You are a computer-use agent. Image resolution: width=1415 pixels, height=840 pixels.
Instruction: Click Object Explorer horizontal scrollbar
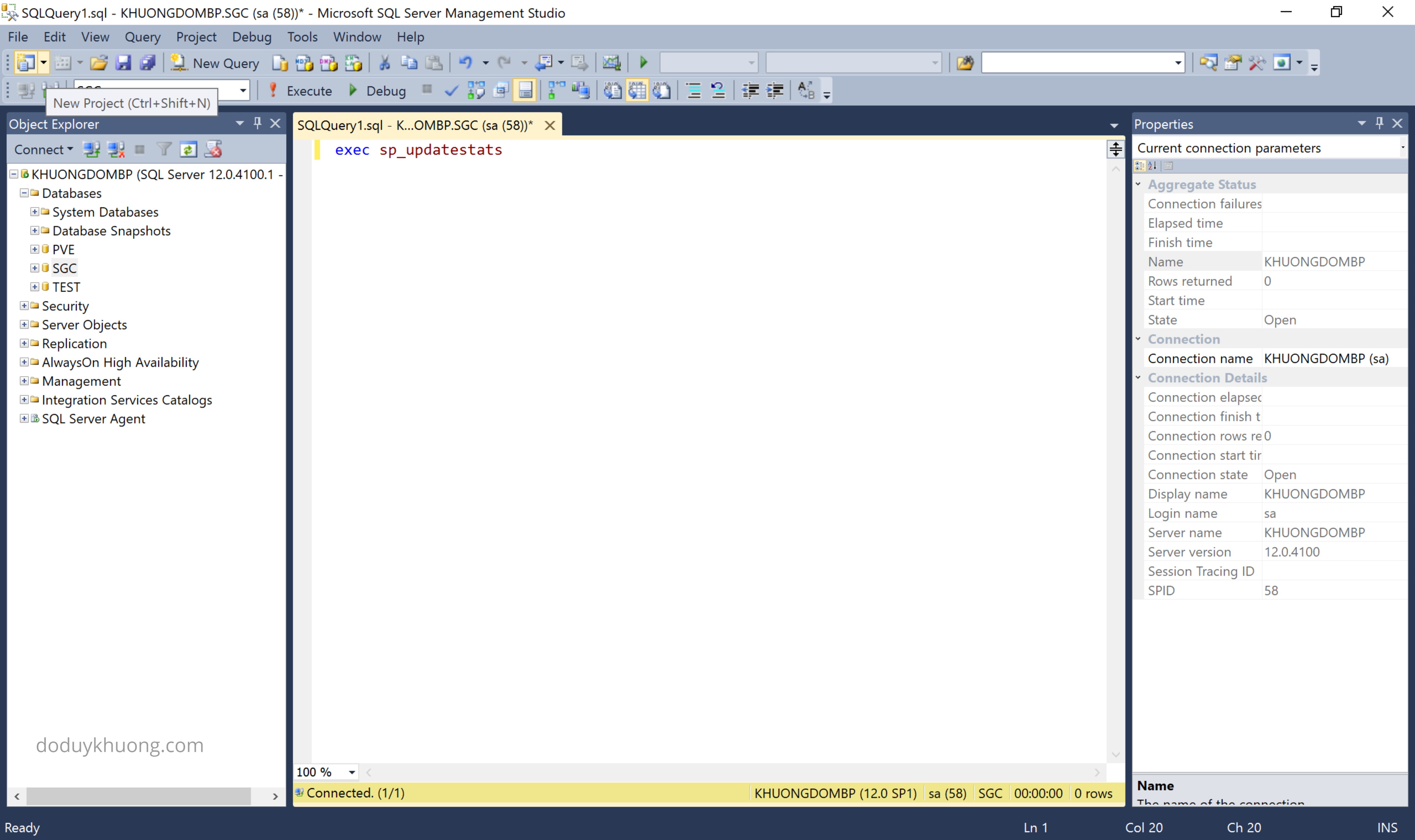[139, 796]
